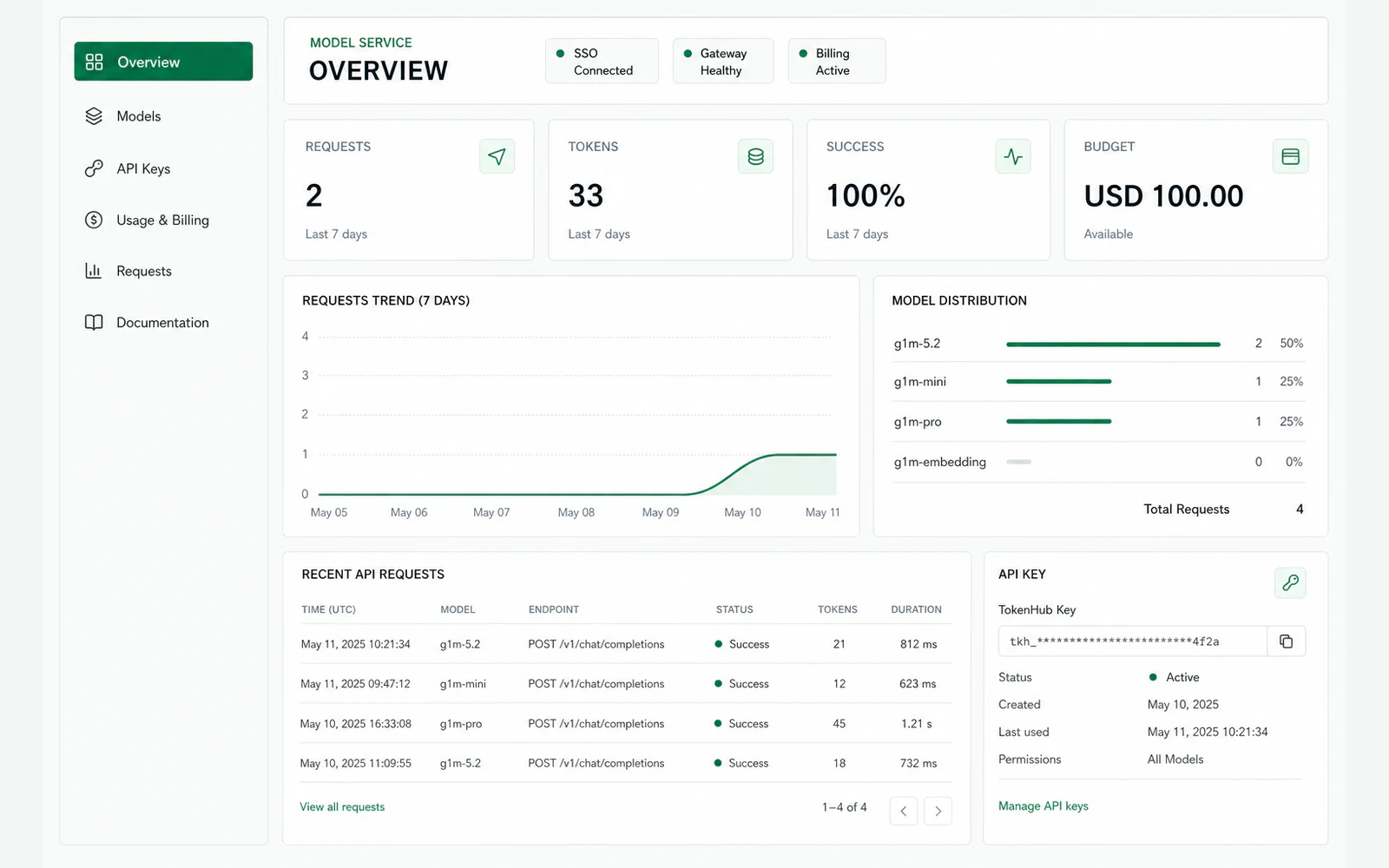Click the g1m-embedding label in distribution
This screenshot has height=868, width=1389.
pyautogui.click(x=939, y=462)
